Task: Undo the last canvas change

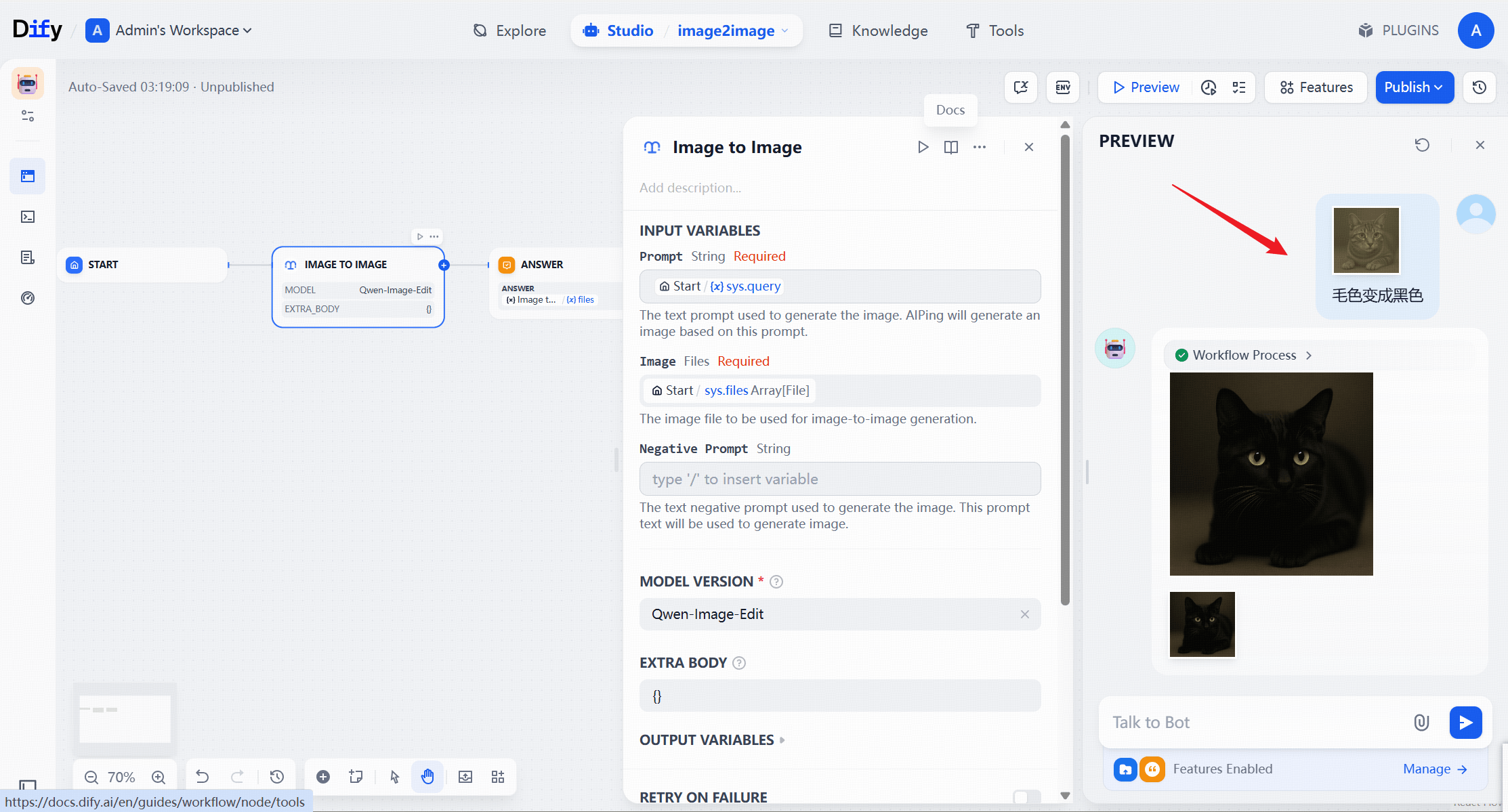Action: [x=202, y=777]
